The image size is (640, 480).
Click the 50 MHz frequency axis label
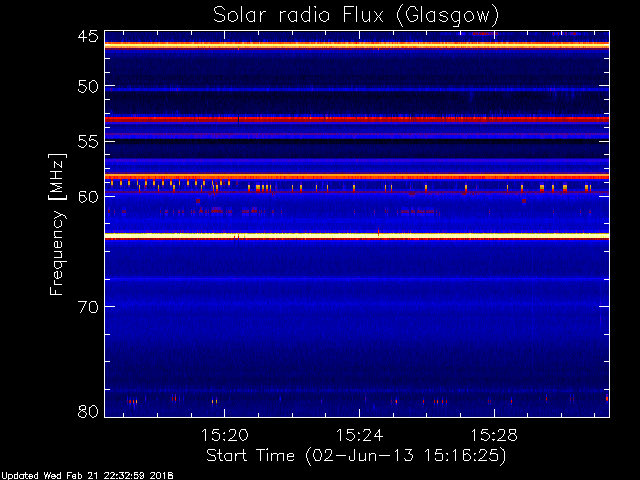[x=88, y=87]
